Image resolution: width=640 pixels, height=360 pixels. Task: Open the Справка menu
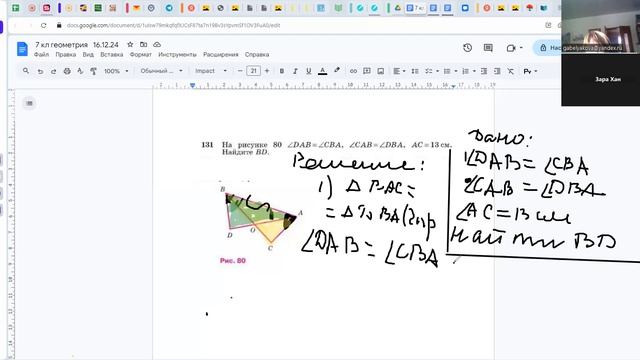pyautogui.click(x=257, y=54)
